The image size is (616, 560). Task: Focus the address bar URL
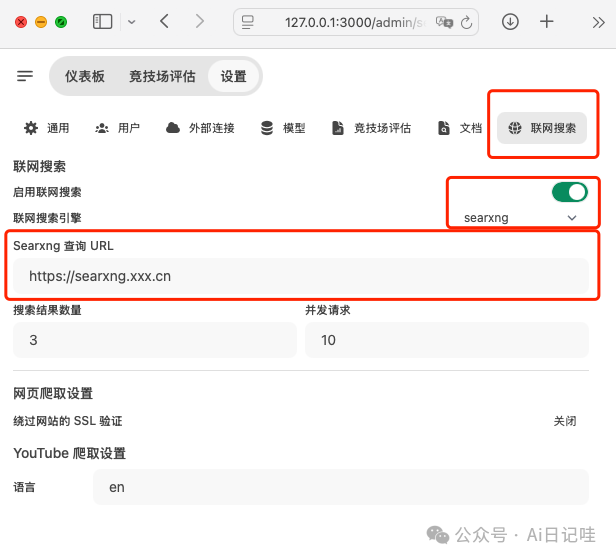[354, 22]
